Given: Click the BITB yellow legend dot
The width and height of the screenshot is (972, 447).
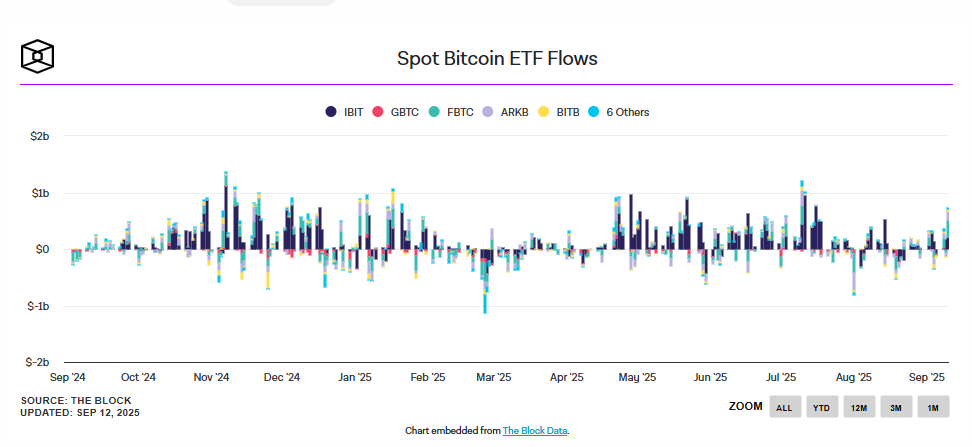Looking at the screenshot, I should [x=544, y=112].
